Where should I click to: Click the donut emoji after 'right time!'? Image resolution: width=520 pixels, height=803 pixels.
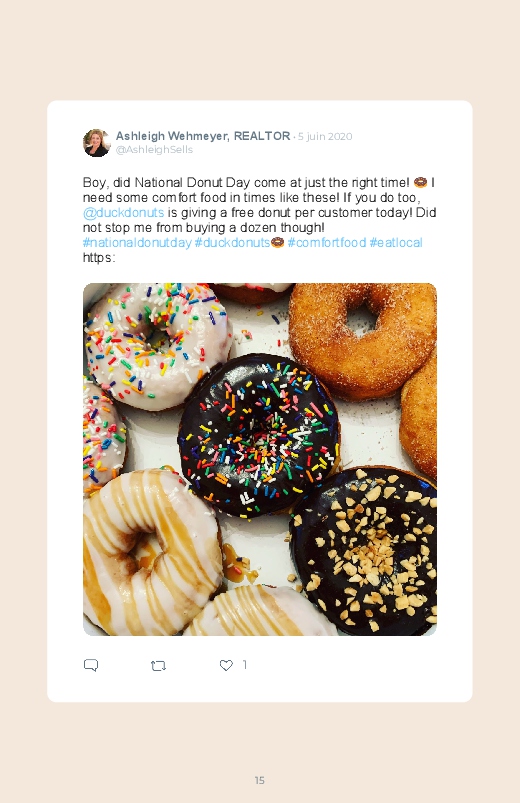pos(420,182)
